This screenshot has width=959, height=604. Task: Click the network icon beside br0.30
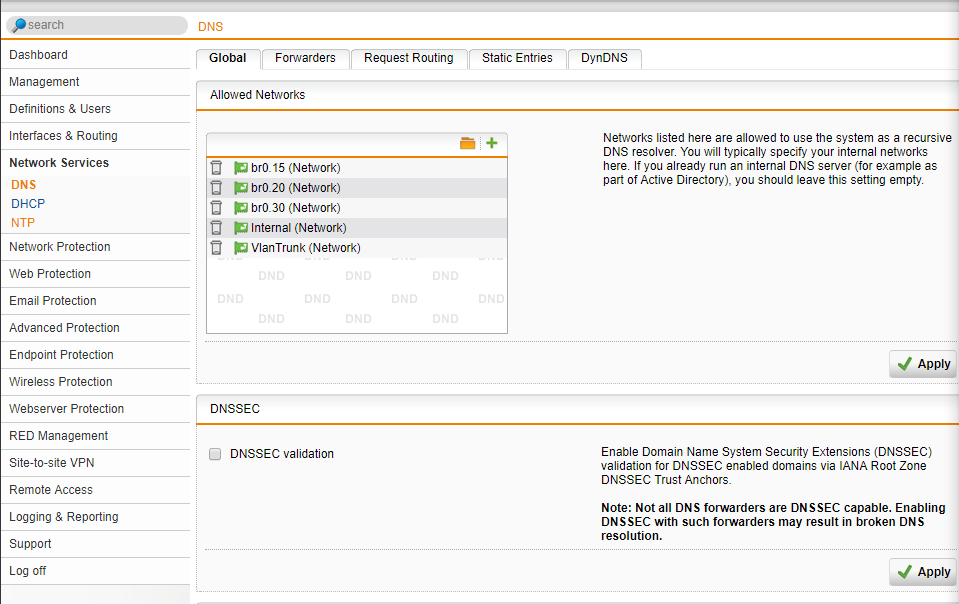[238, 207]
